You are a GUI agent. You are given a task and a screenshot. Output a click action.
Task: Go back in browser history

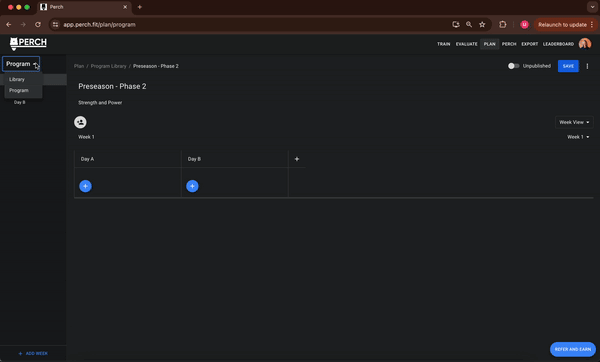(8, 24)
